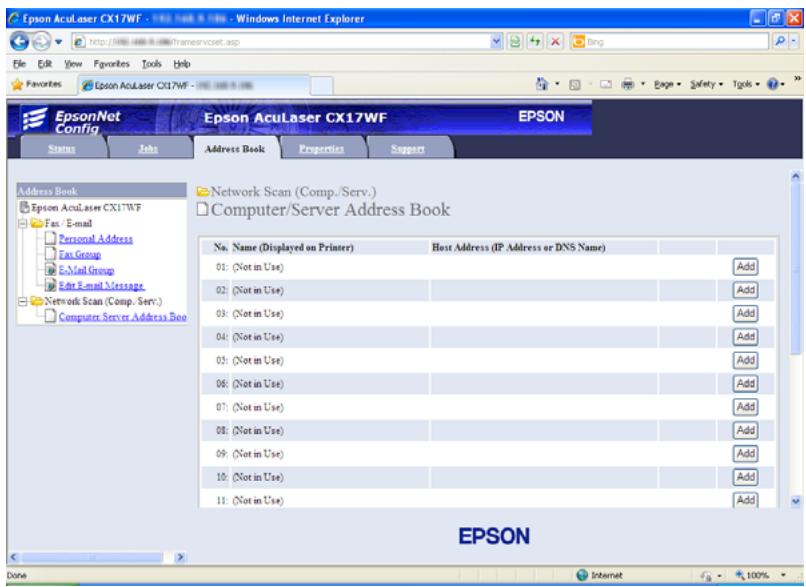Click the Internet zone globe icon
This screenshot has width=806, height=587.
click(582, 575)
